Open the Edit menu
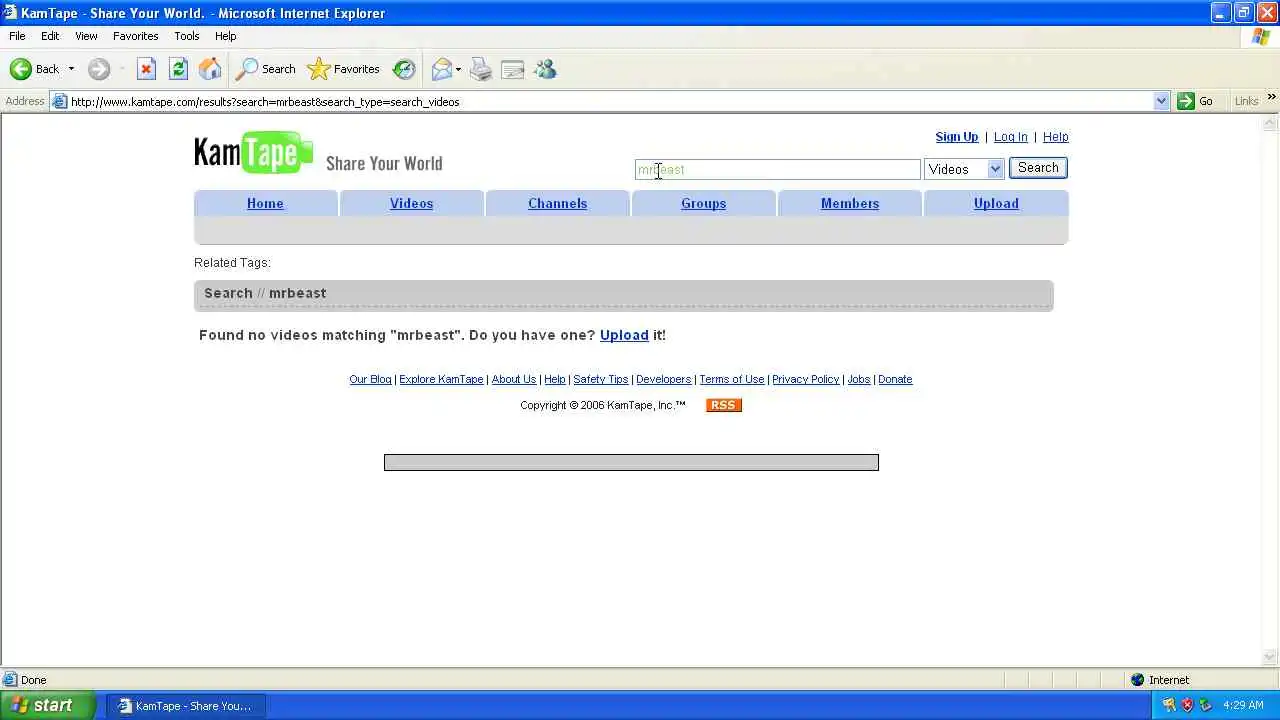1280x720 pixels. pyautogui.click(x=50, y=36)
